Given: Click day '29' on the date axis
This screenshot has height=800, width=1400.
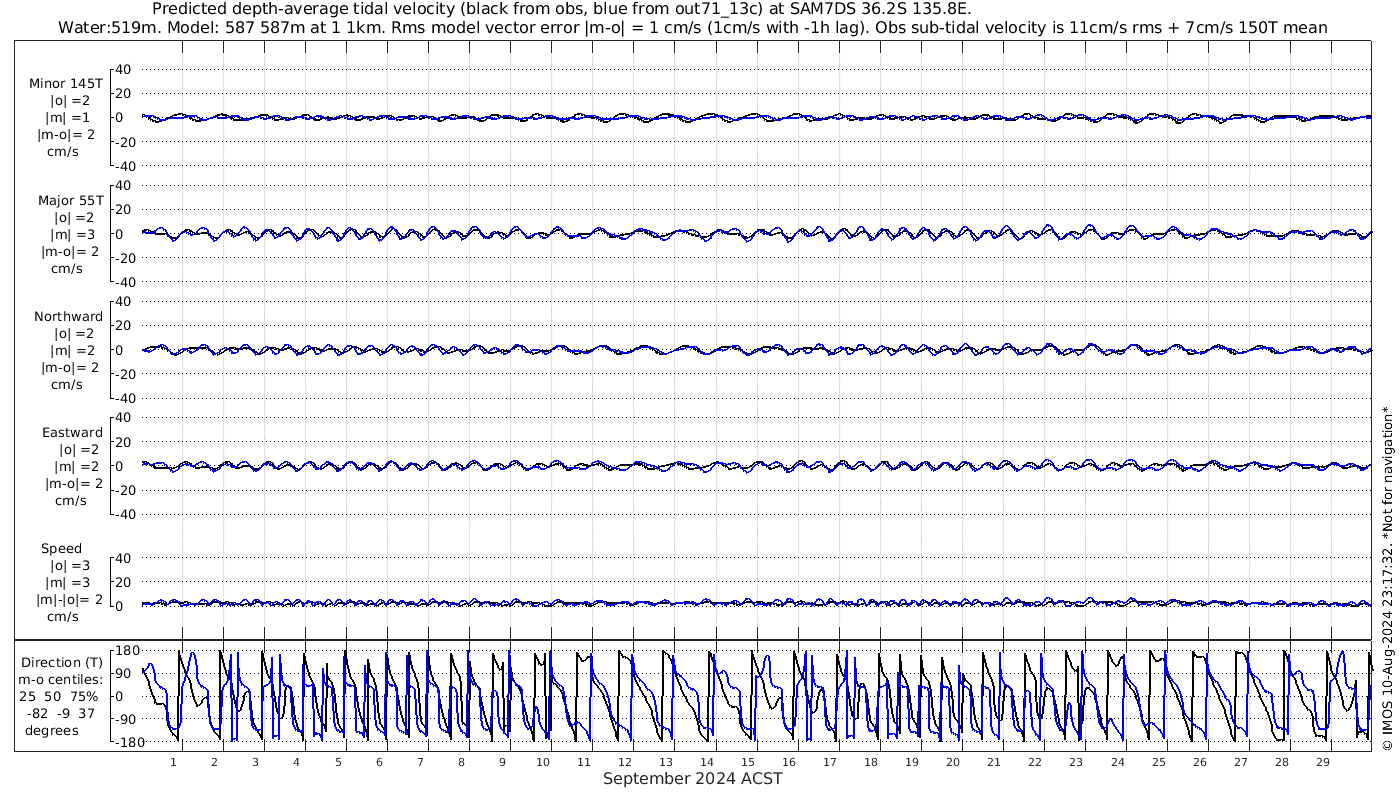Looking at the screenshot, I should click(1322, 762).
